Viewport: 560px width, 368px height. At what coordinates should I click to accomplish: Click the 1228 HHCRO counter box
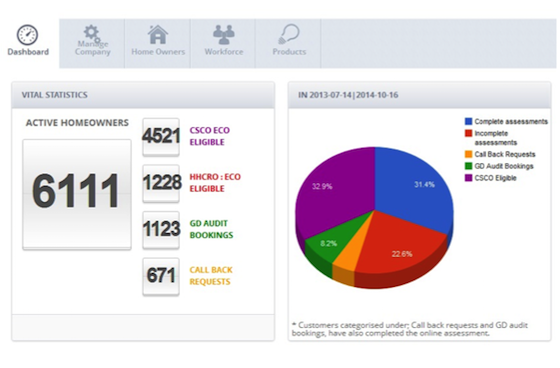coord(161,184)
